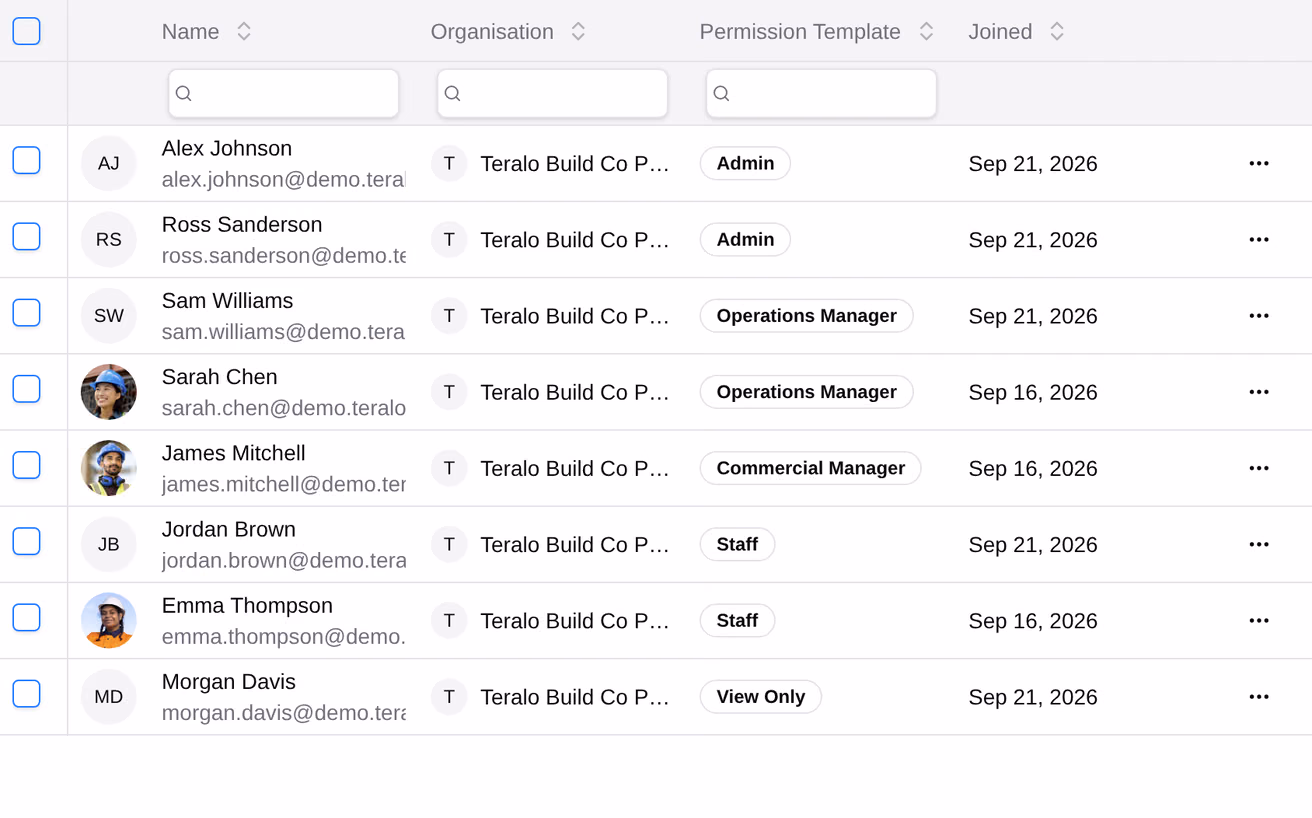Screen dimensions: 1312x818
Task: Open the more-options menu for Sarah Chen
Action: coord(1259,392)
